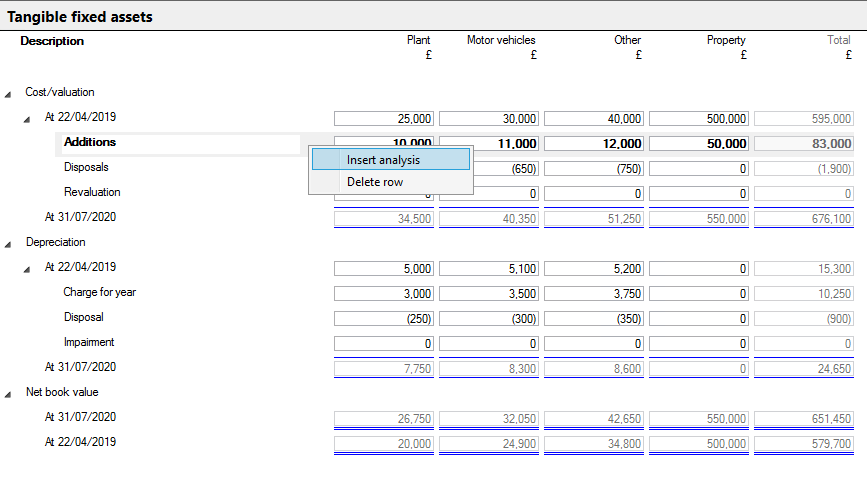Edit Plant depreciation brought forward 5,000

384,269
